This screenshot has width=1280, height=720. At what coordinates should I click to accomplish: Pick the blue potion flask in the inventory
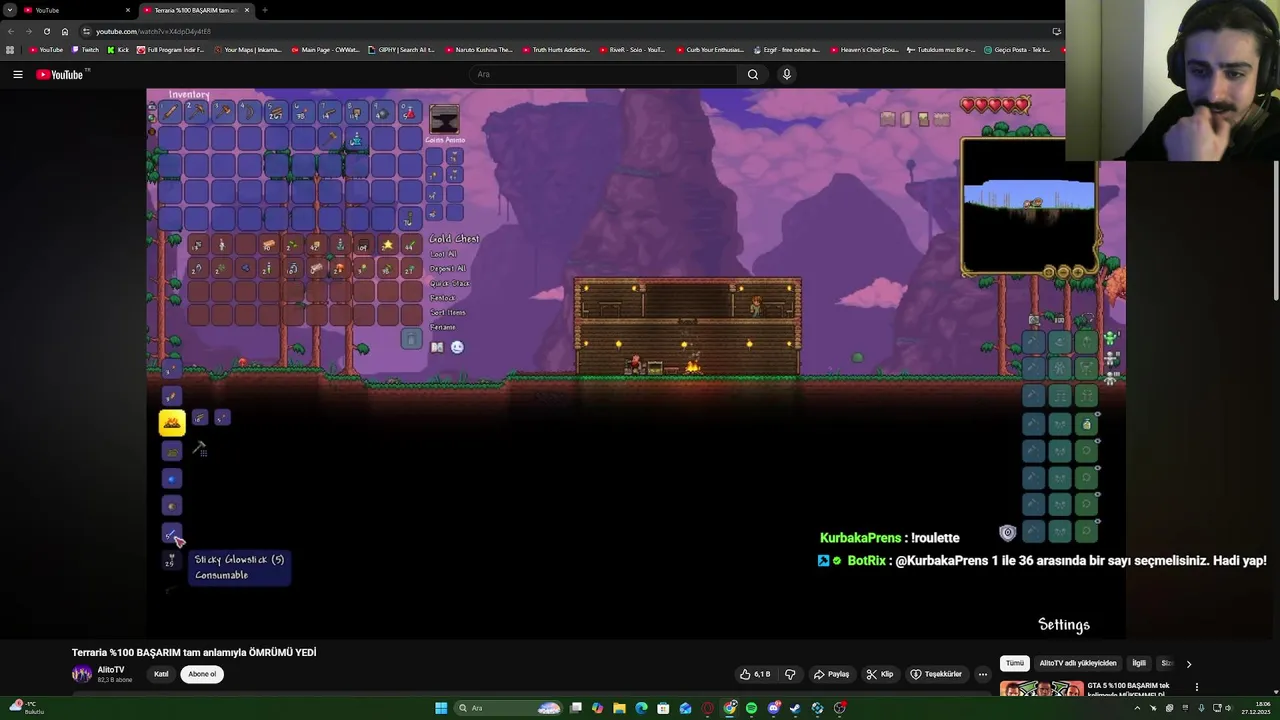tap(356, 139)
